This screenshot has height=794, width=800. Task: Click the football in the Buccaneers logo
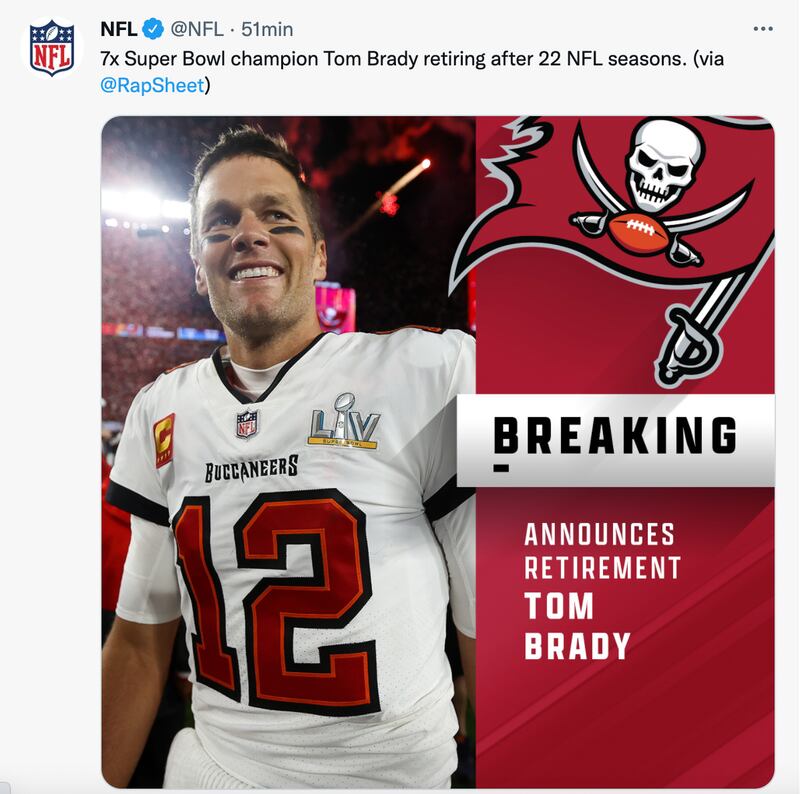click(639, 233)
